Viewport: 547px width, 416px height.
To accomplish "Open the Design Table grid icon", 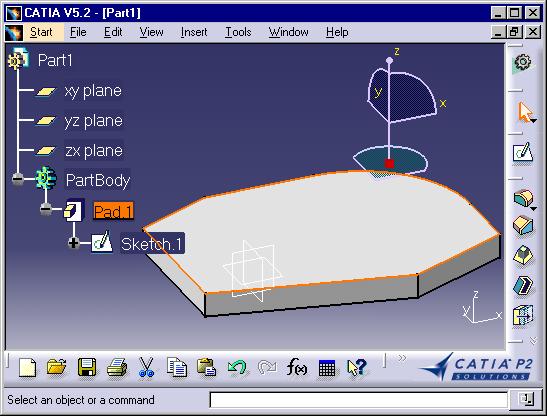I will point(327,368).
